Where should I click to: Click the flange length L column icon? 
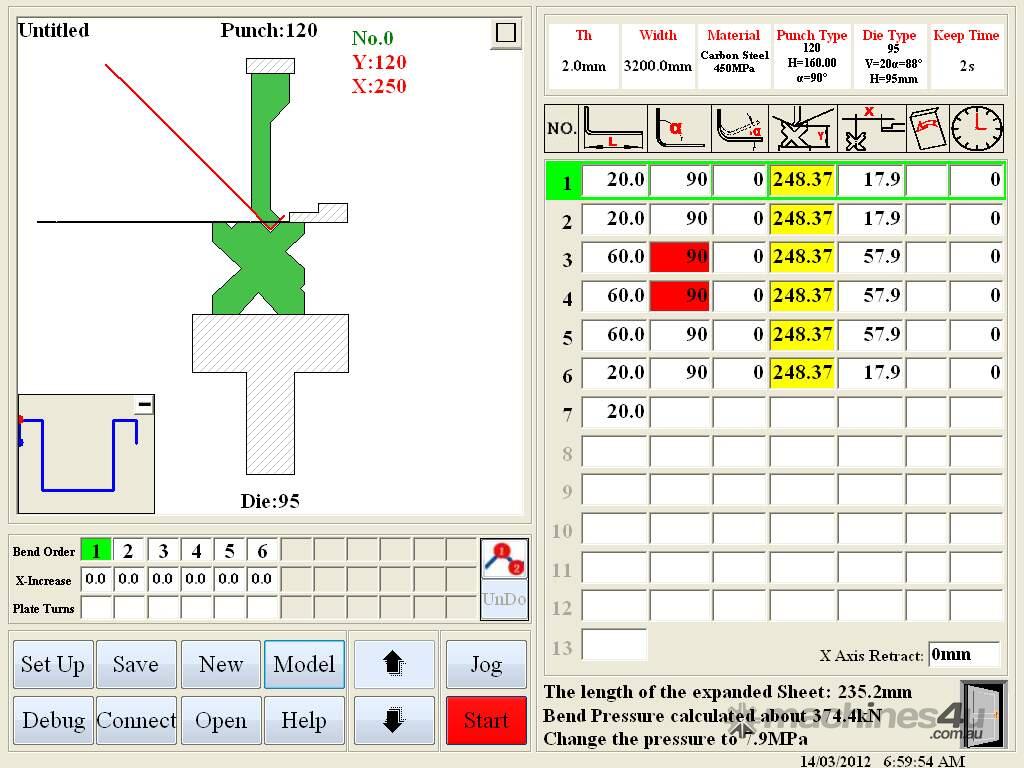point(614,129)
